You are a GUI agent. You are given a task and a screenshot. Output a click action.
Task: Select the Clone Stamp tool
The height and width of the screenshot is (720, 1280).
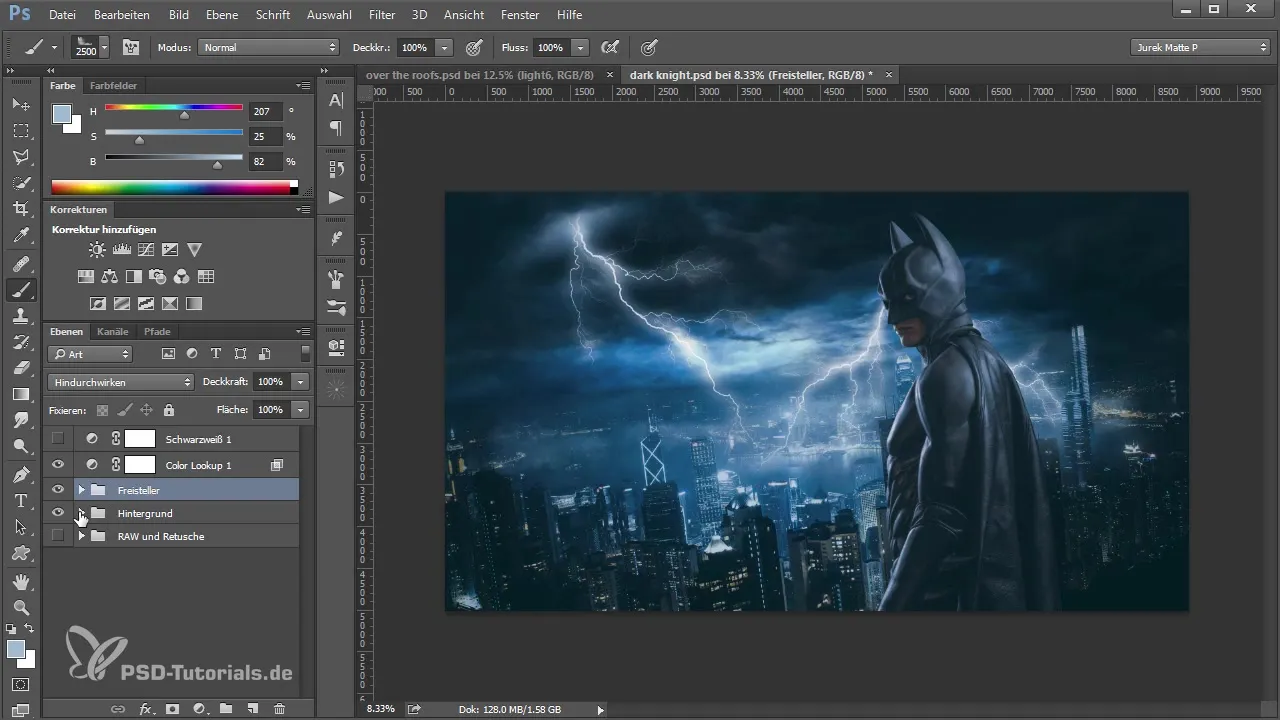coord(20,316)
